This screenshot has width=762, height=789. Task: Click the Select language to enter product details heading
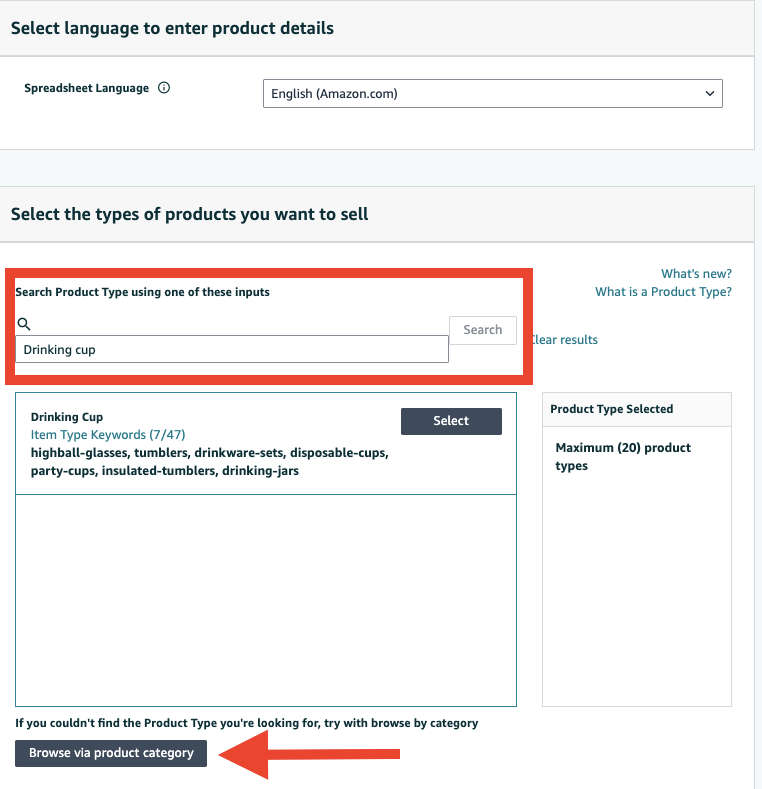(172, 28)
